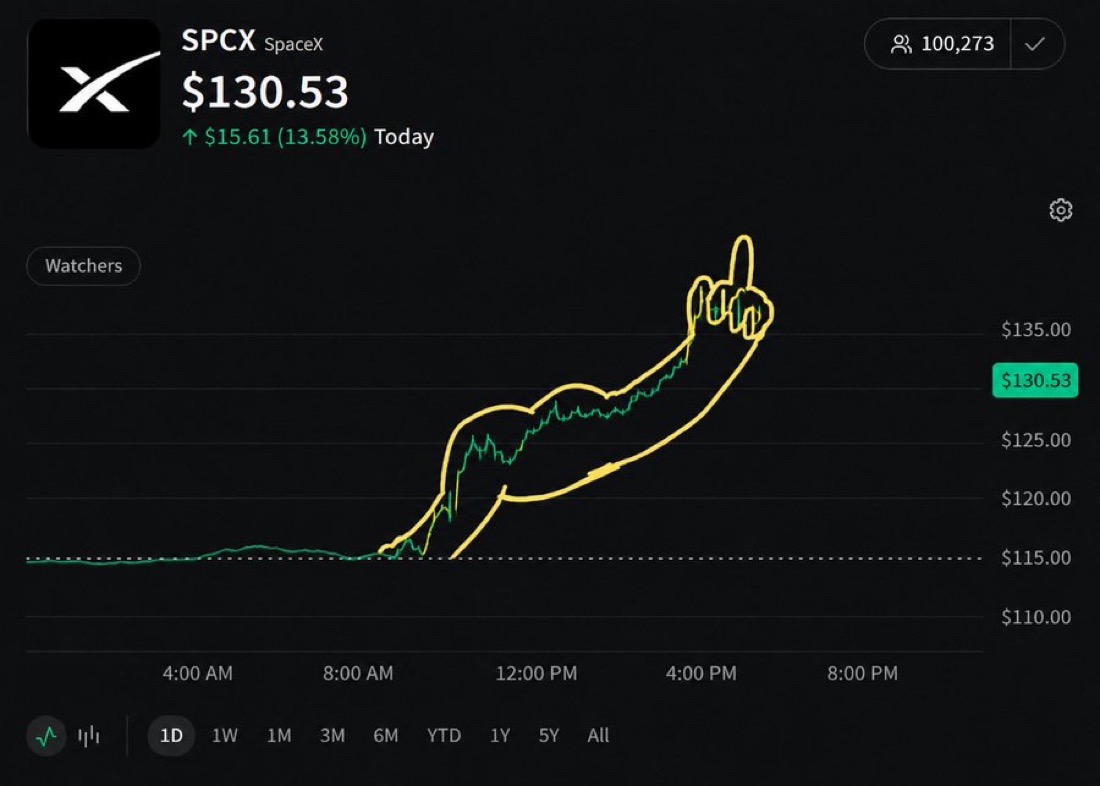
Task: Click the $125.00 axis label
Action: (1036, 440)
